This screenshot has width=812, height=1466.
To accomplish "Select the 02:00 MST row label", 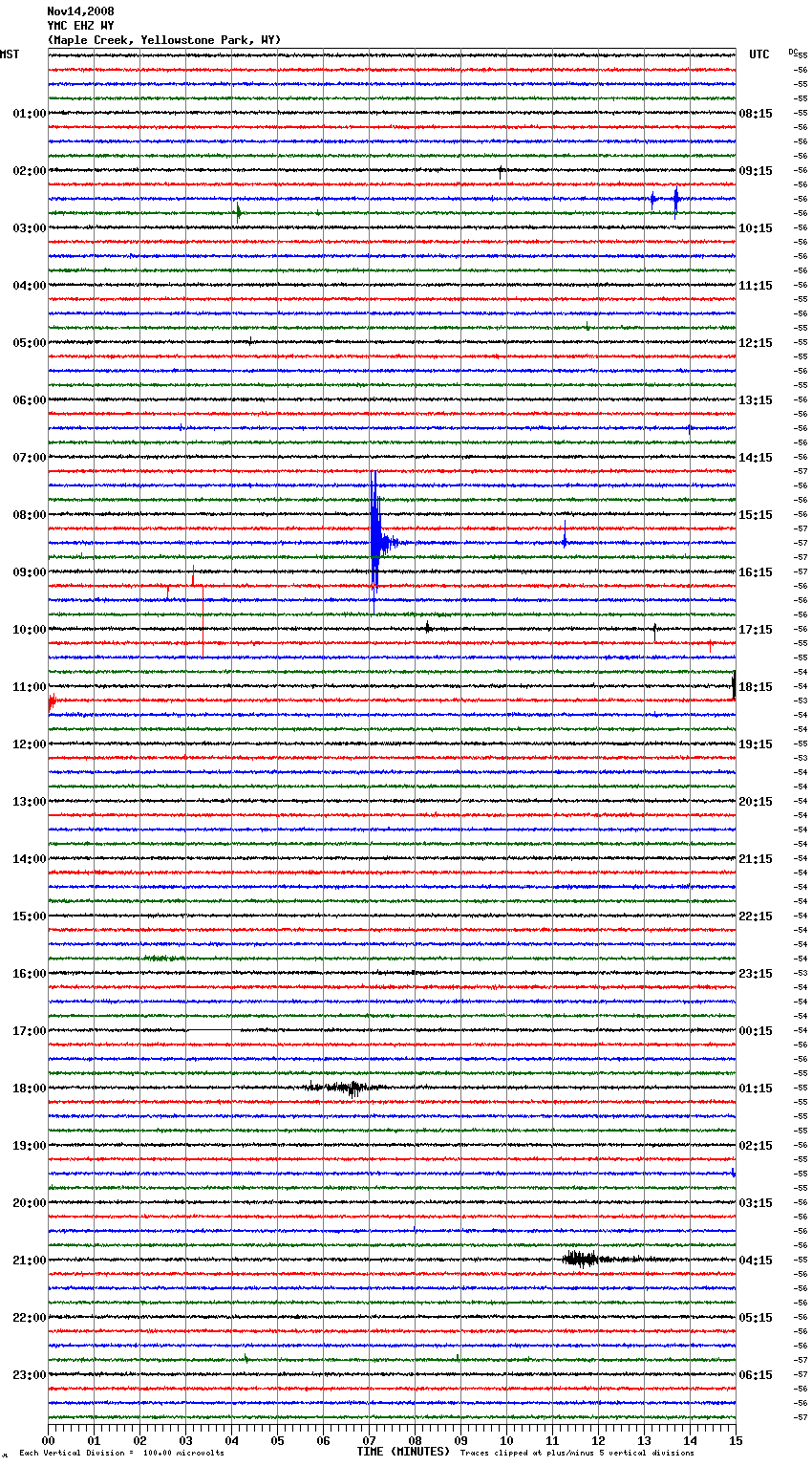I will (x=30, y=171).
